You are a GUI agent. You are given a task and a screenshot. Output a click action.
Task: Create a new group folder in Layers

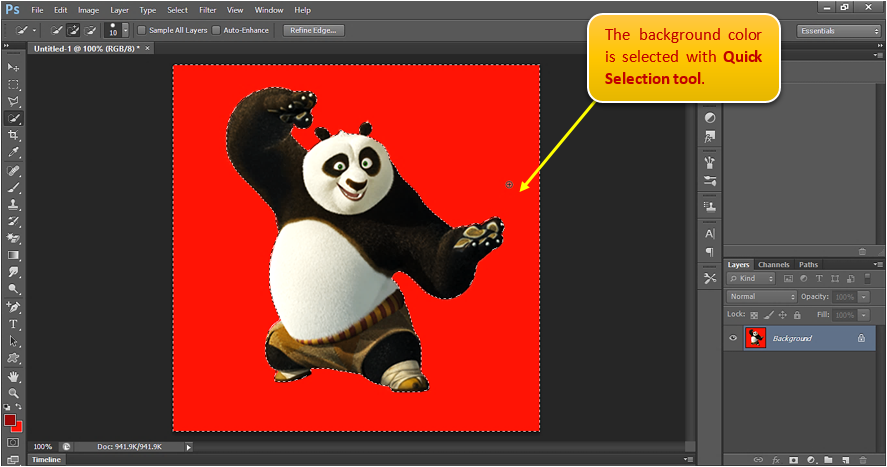828,460
